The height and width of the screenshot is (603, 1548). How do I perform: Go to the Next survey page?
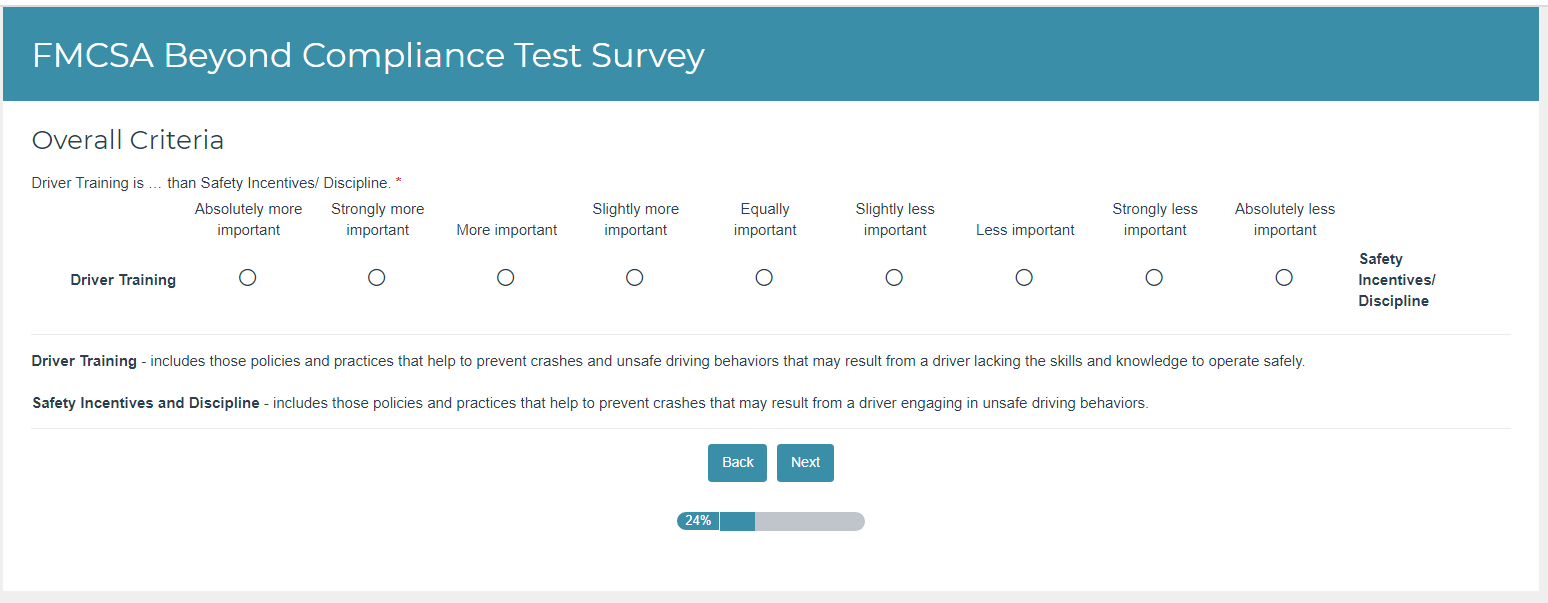(805, 462)
